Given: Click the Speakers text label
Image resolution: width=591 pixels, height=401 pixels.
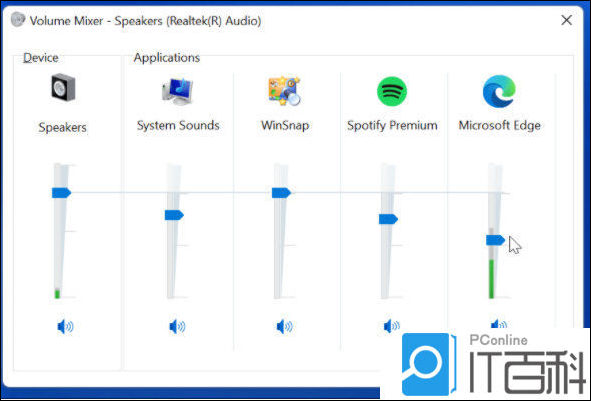Looking at the screenshot, I should tap(62, 127).
